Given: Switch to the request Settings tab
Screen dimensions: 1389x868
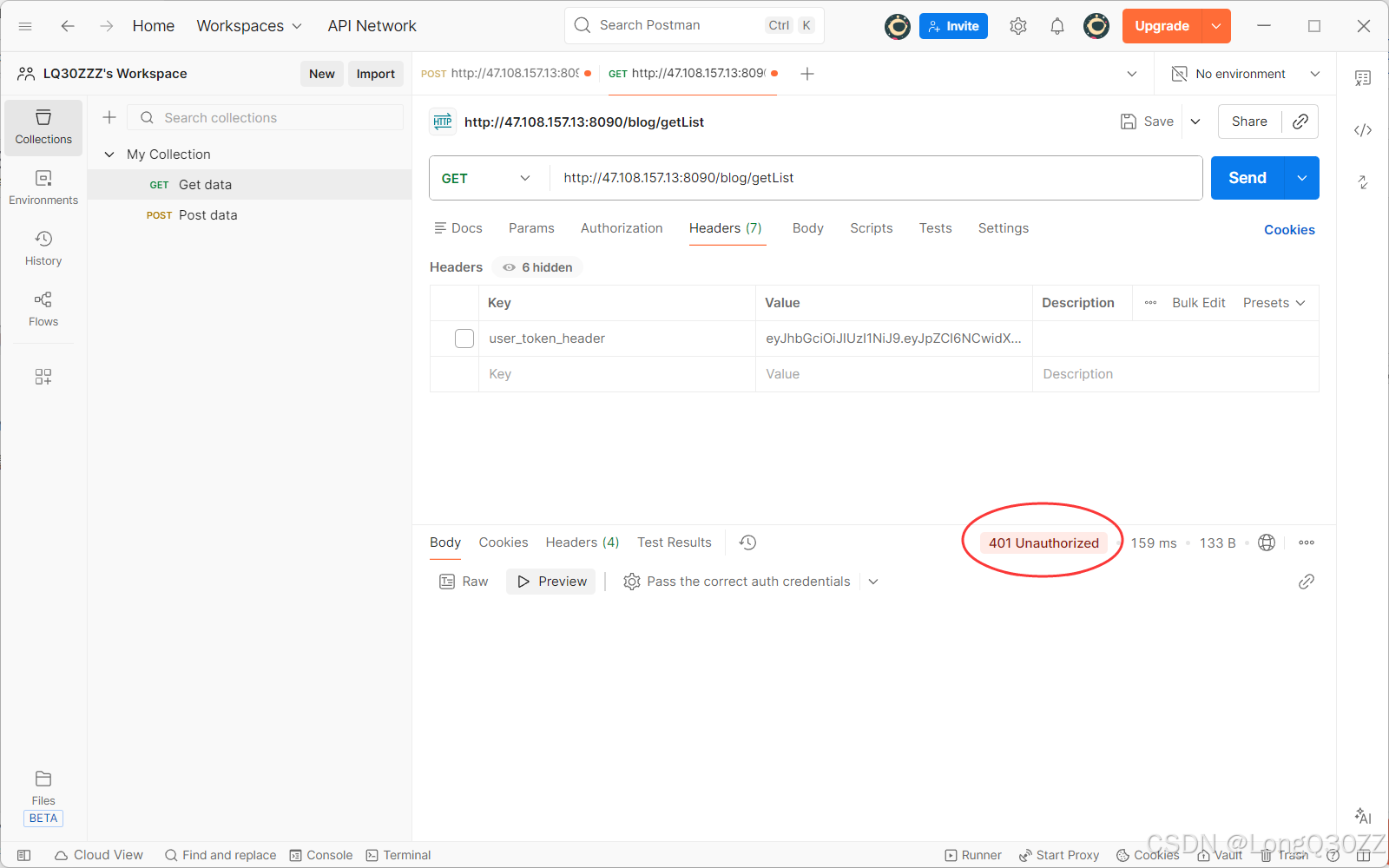Looking at the screenshot, I should pos(1004,228).
